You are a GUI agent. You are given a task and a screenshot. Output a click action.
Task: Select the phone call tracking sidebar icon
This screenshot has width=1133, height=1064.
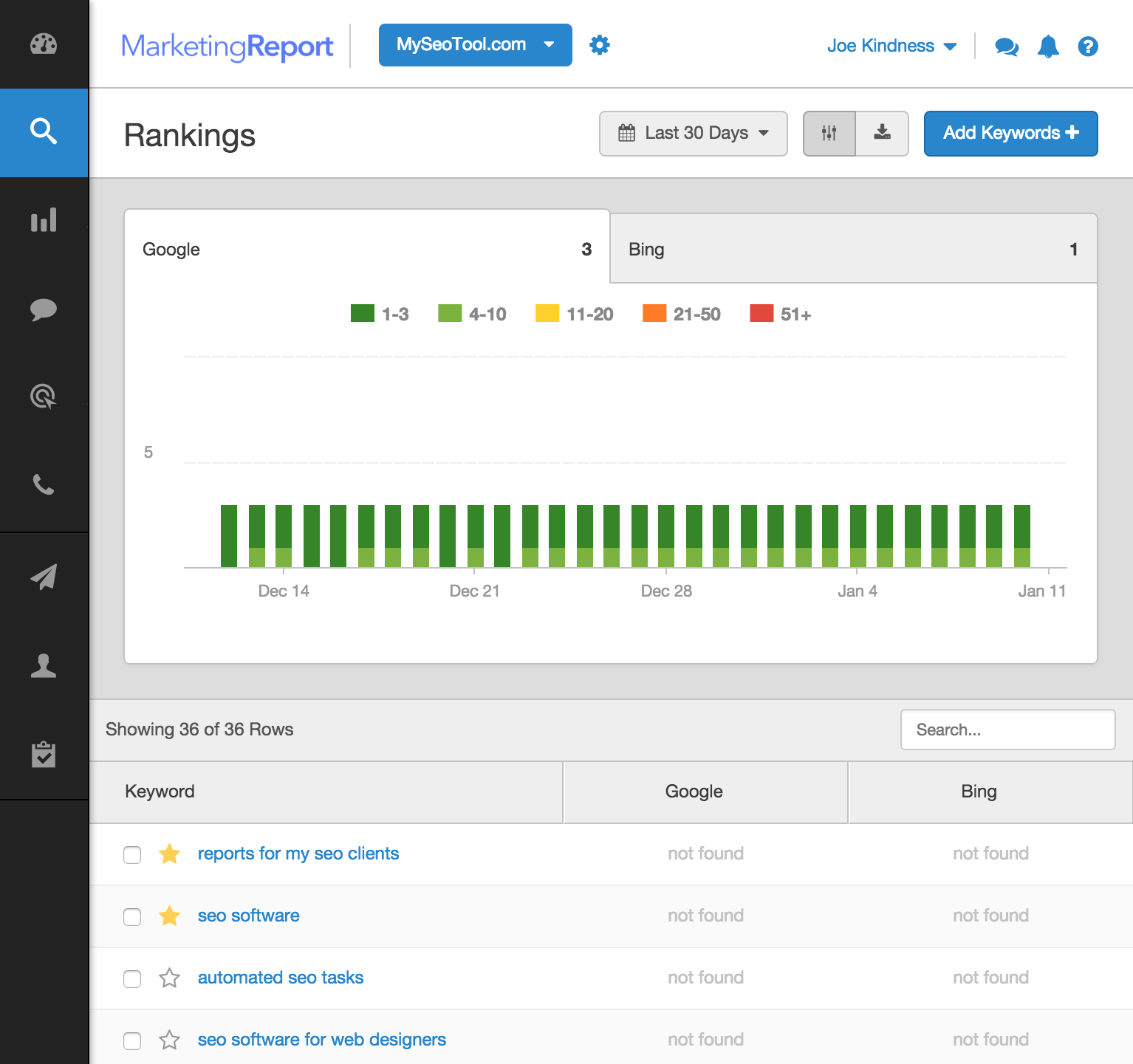44,485
